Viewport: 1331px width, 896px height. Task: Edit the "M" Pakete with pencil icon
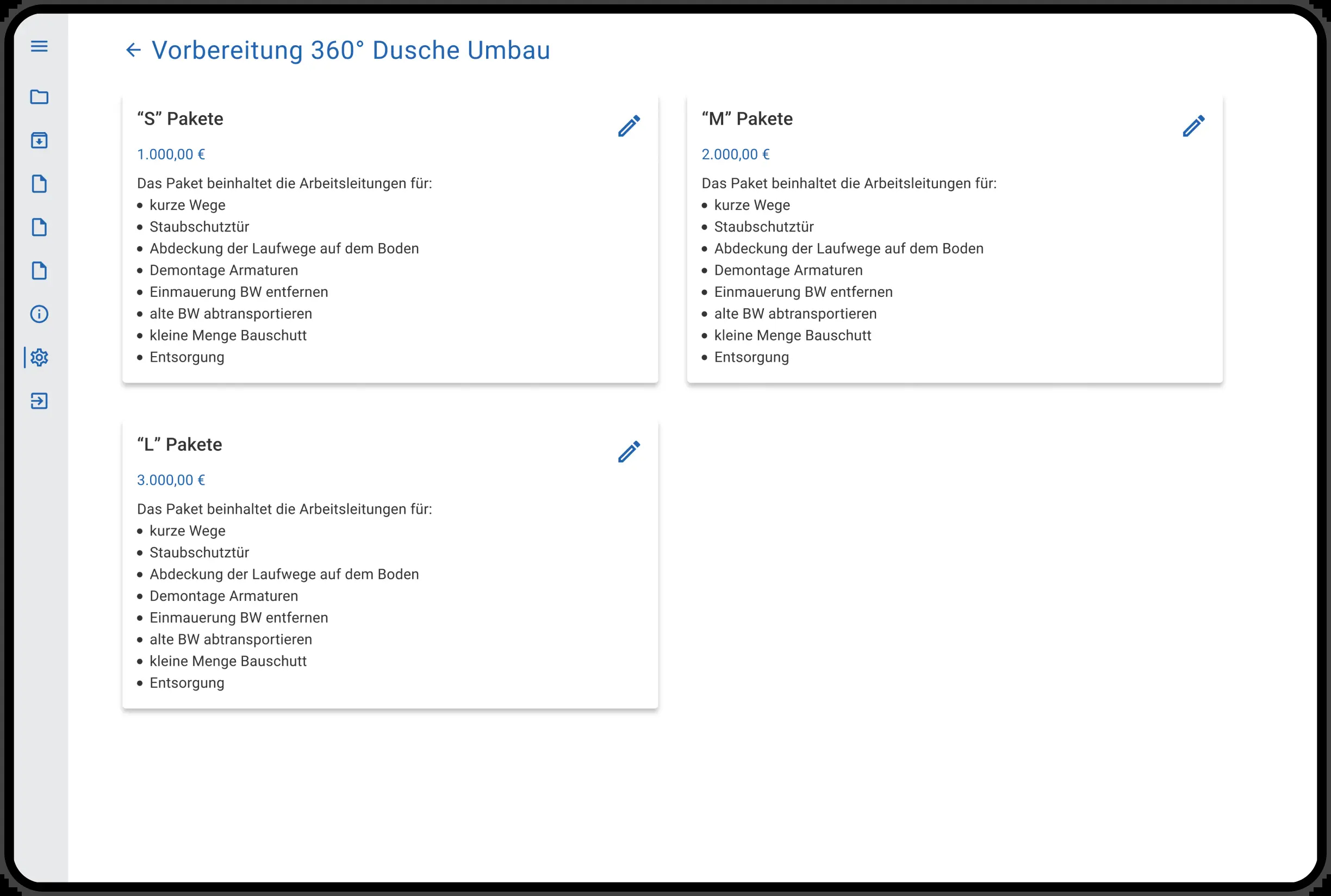[1194, 126]
